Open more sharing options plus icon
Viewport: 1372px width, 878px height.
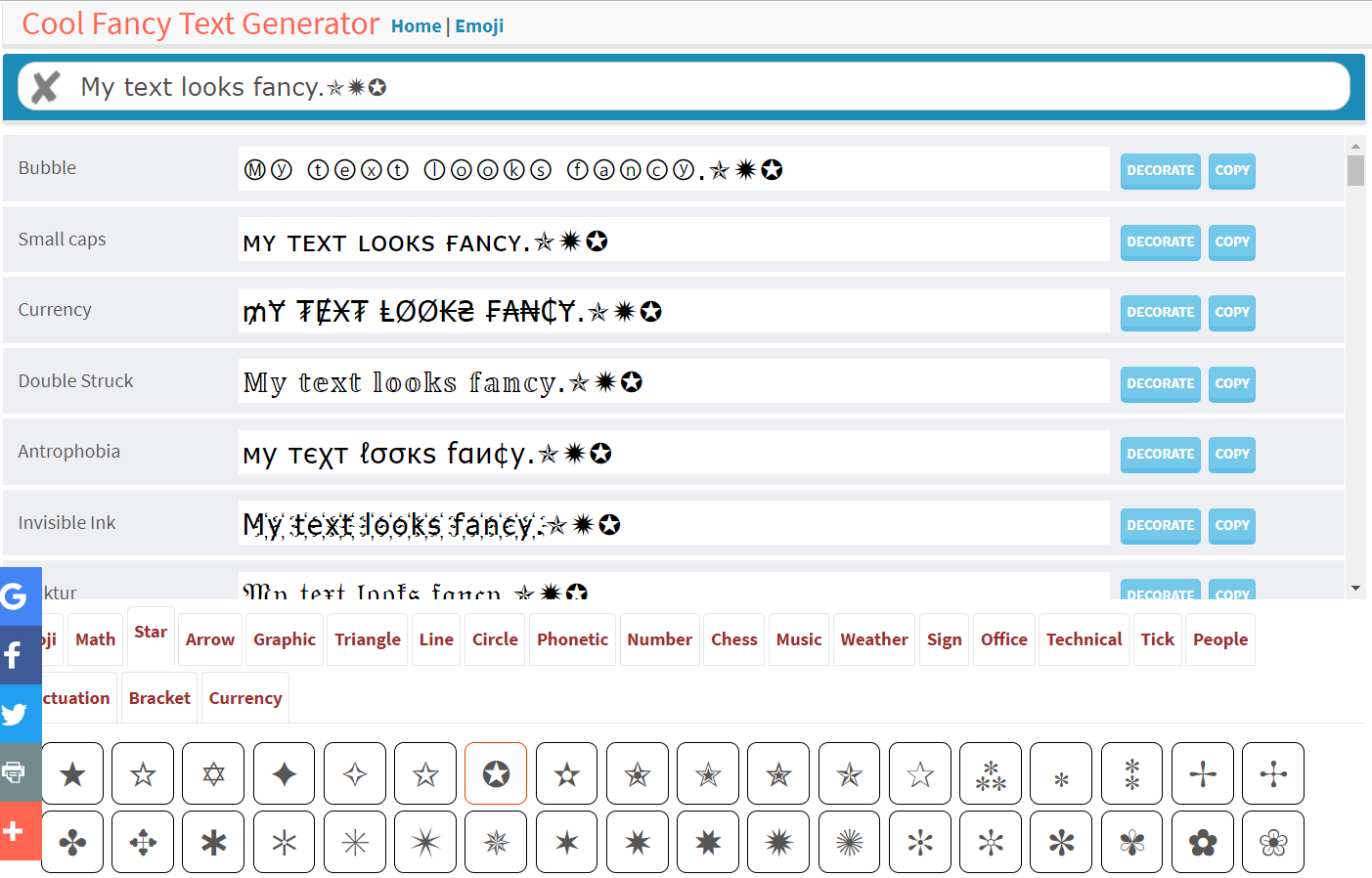click(x=18, y=831)
